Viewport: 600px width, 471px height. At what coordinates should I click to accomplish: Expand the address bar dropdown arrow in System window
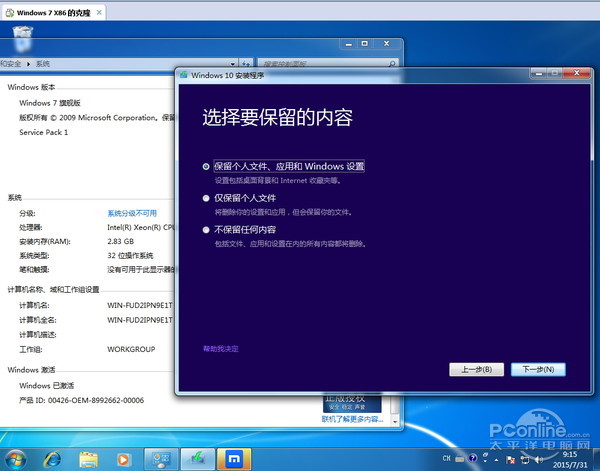point(235,63)
